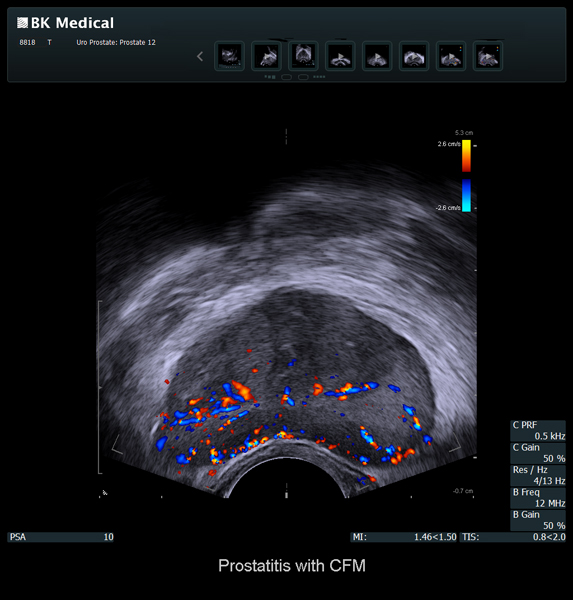Click the second rounded page indicator below thumbnails

[303, 77]
